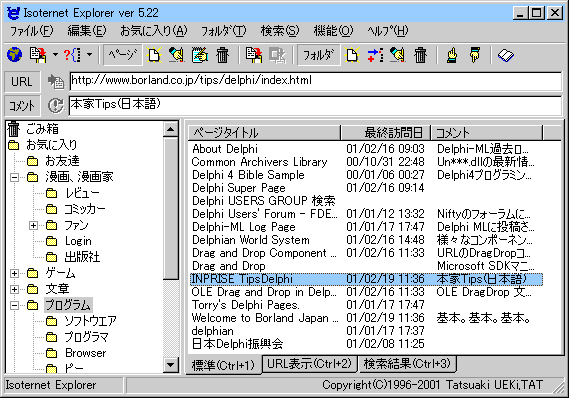Viewport: 569px width, 398px height.
Task: Select お友達 folder in tree
Action: pos(62,161)
